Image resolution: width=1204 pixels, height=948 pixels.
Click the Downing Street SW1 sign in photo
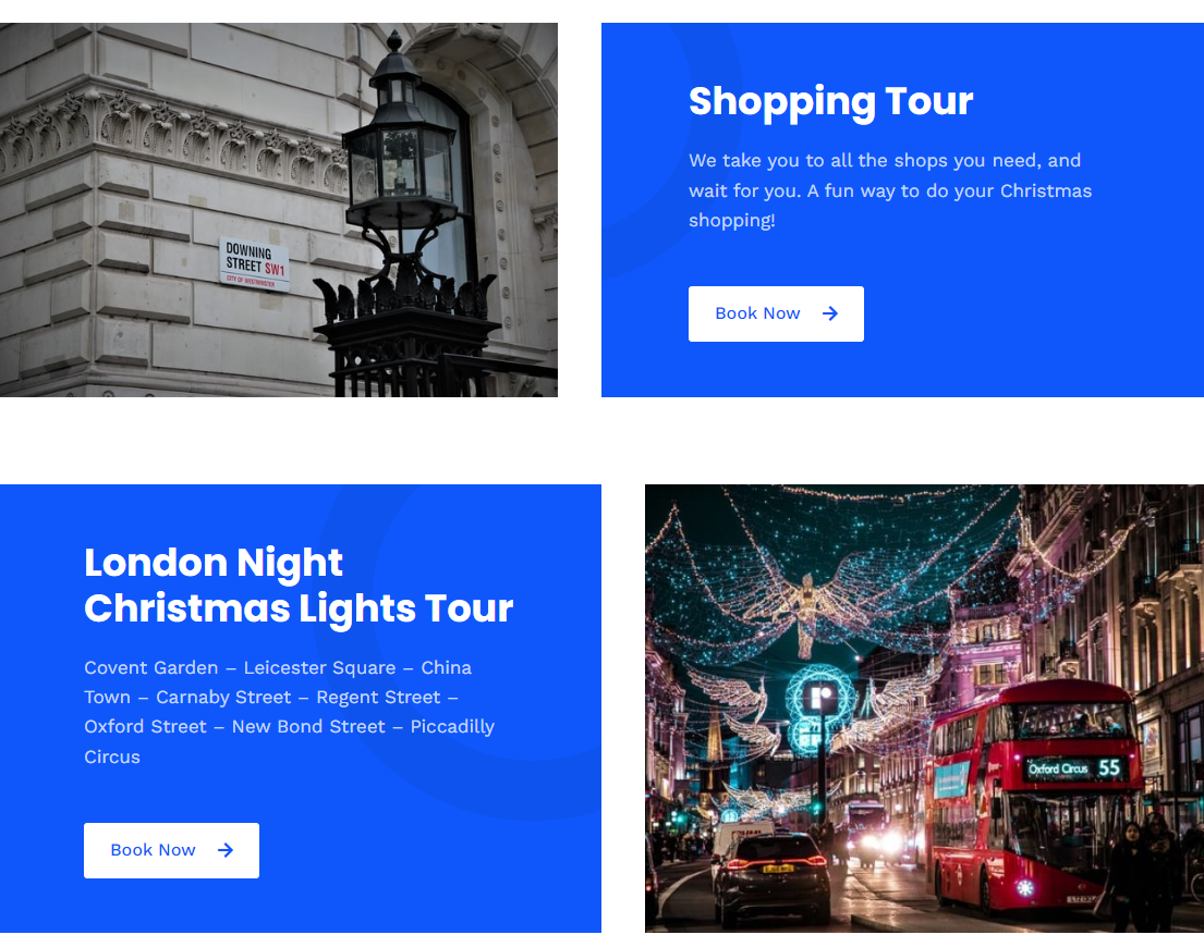pos(255,263)
